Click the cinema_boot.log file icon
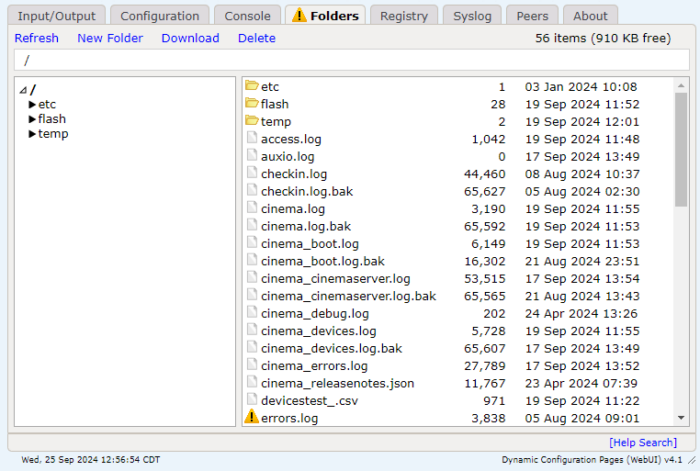Viewport: 700px width, 471px height. [x=252, y=242]
